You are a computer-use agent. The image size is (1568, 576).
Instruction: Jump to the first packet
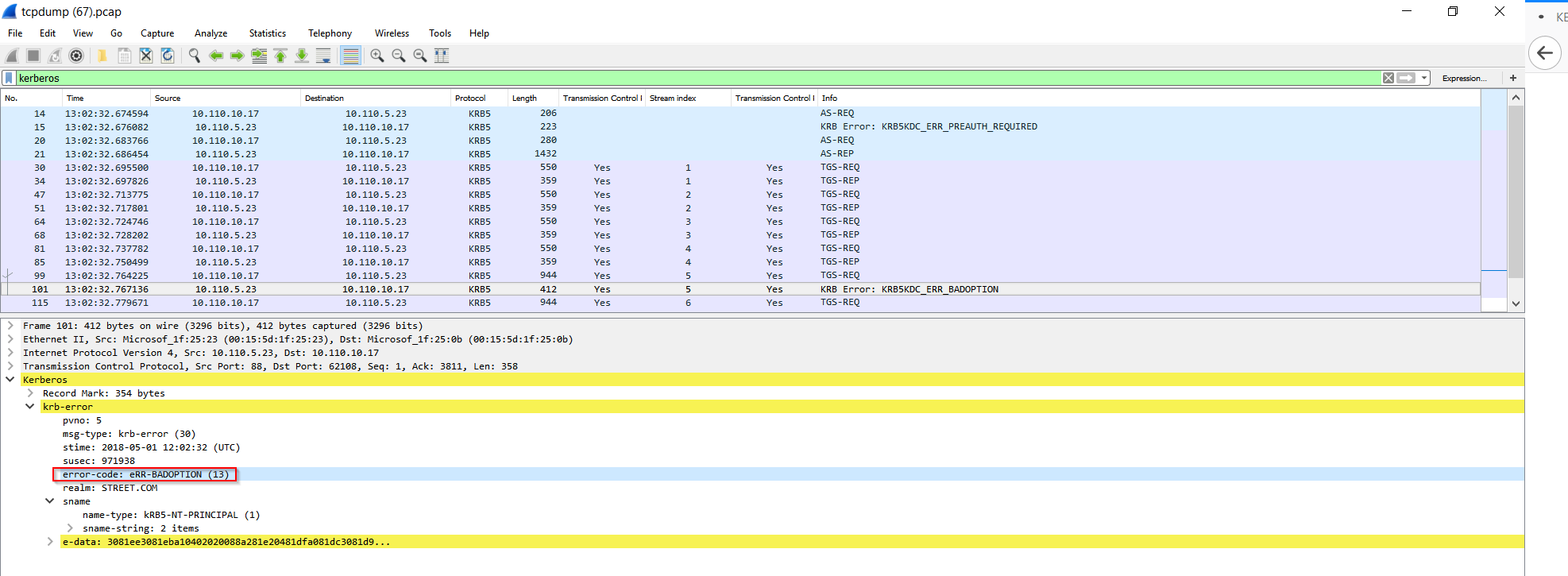point(280,56)
